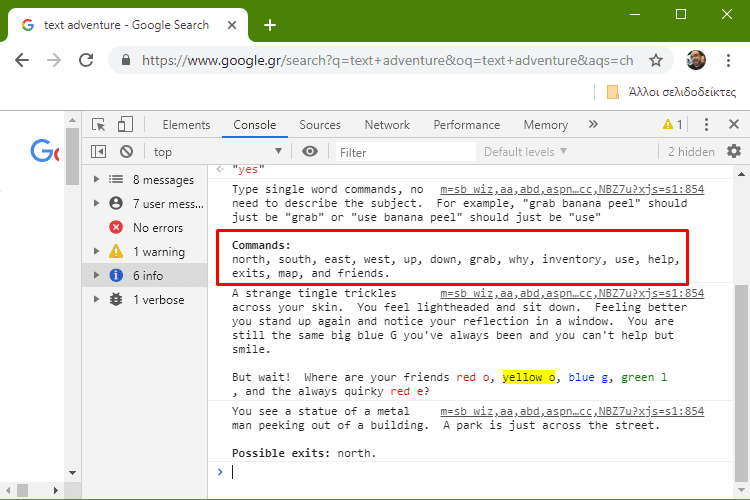This screenshot has width=750, height=500.
Task: Click page scrollbar right arrow
Action: click(x=56, y=490)
